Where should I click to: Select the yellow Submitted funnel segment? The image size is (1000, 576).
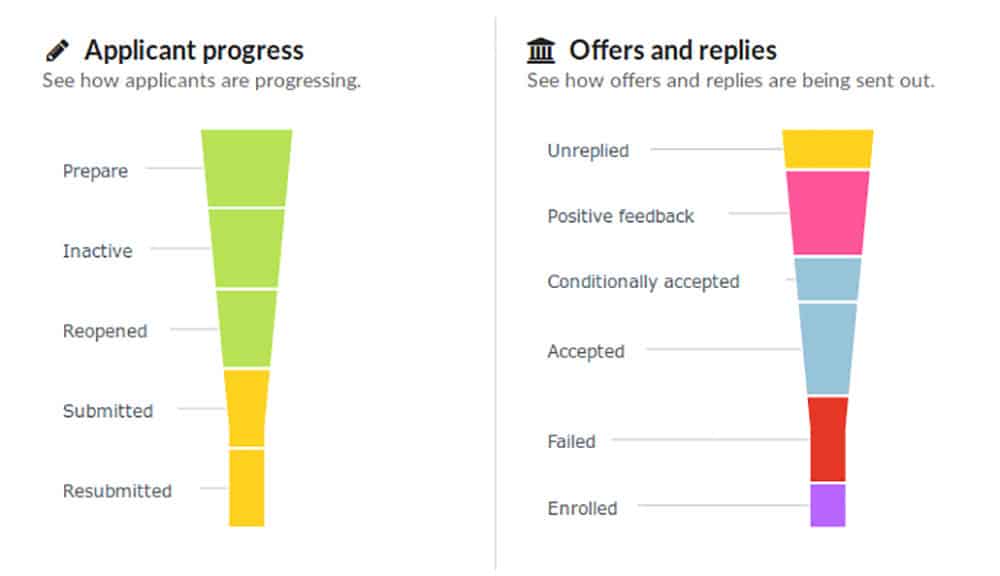247,408
